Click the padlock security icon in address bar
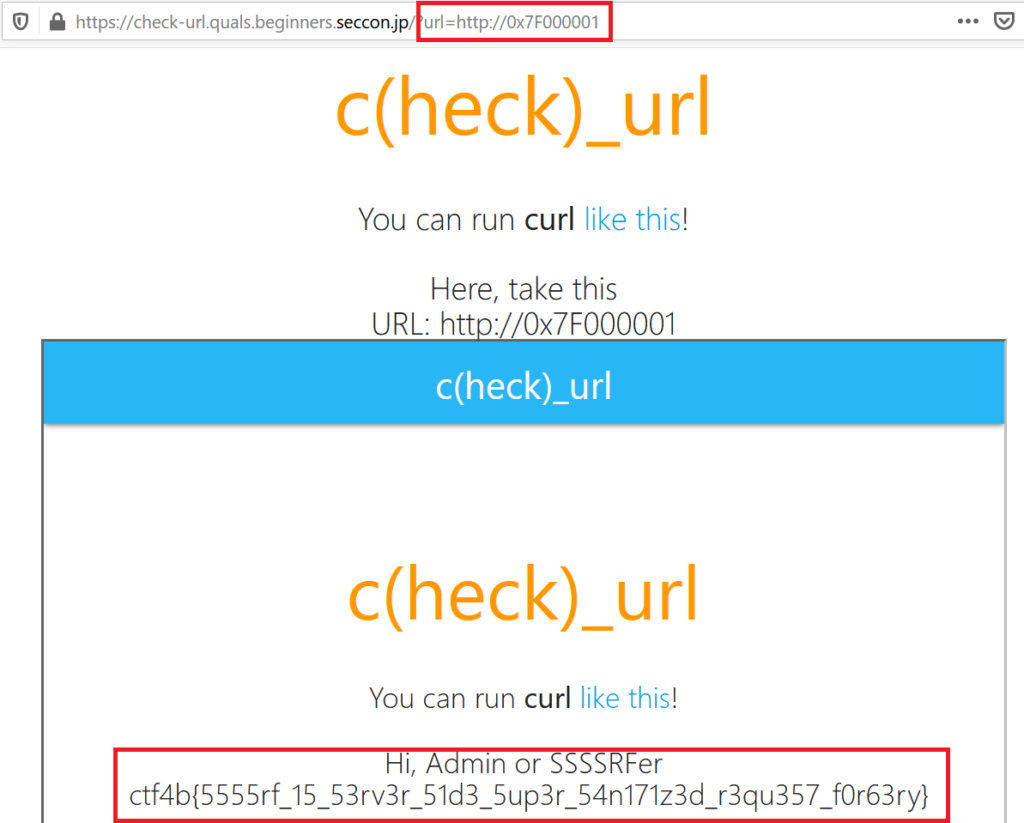This screenshot has height=823, width=1024. click(57, 20)
